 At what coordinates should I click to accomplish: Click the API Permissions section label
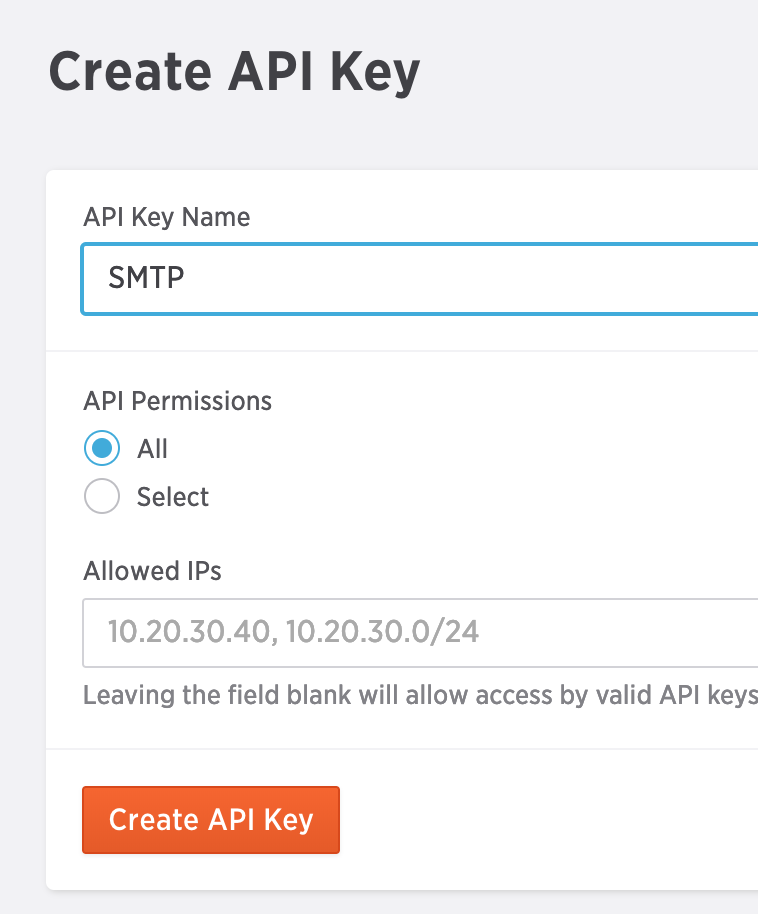click(177, 401)
